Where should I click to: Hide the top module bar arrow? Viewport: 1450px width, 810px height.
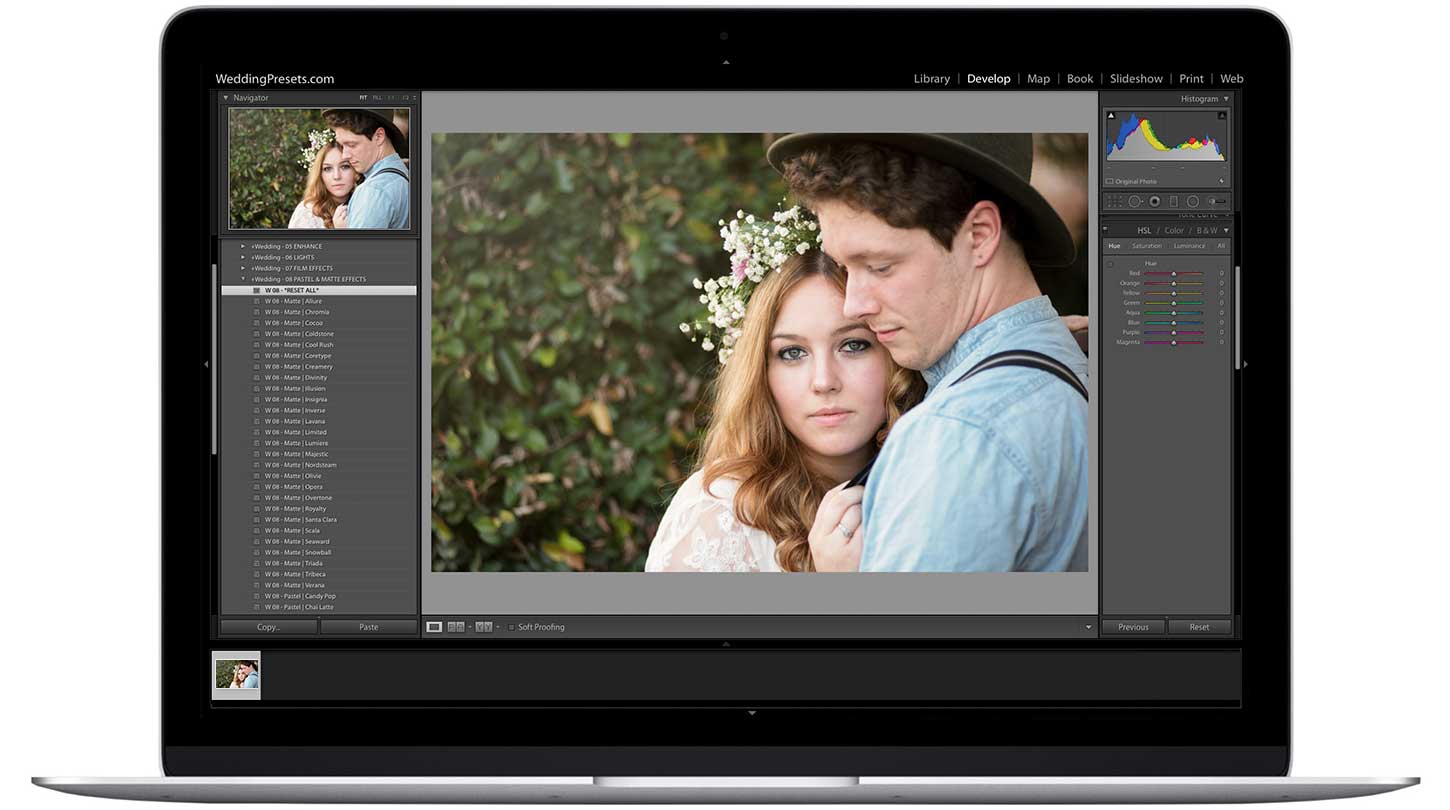pyautogui.click(x=726, y=61)
